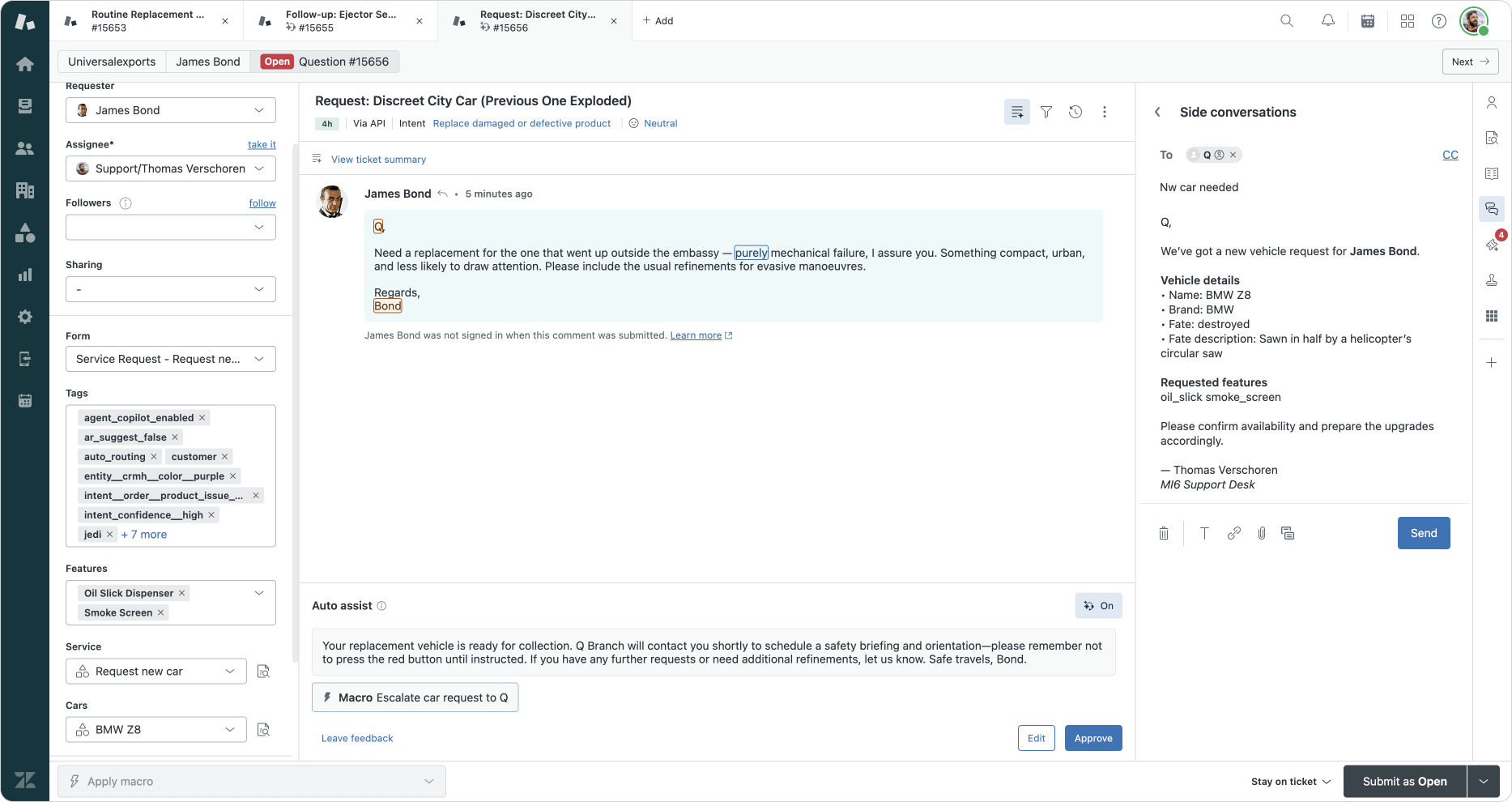Viewport: 1512px width, 802px height.
Task: Open the Home view in sidebar
Action: tap(25, 64)
